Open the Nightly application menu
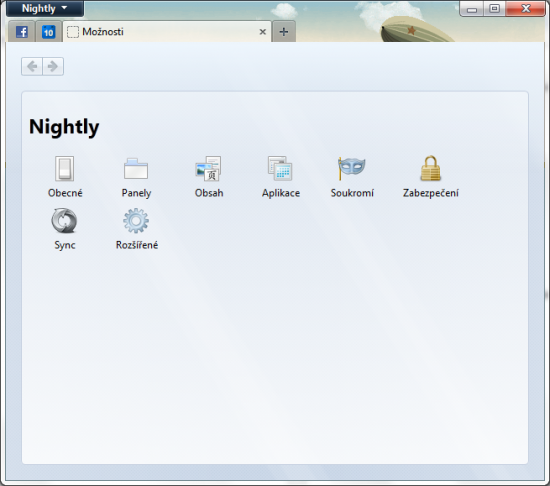The width and height of the screenshot is (550, 486). point(45,8)
